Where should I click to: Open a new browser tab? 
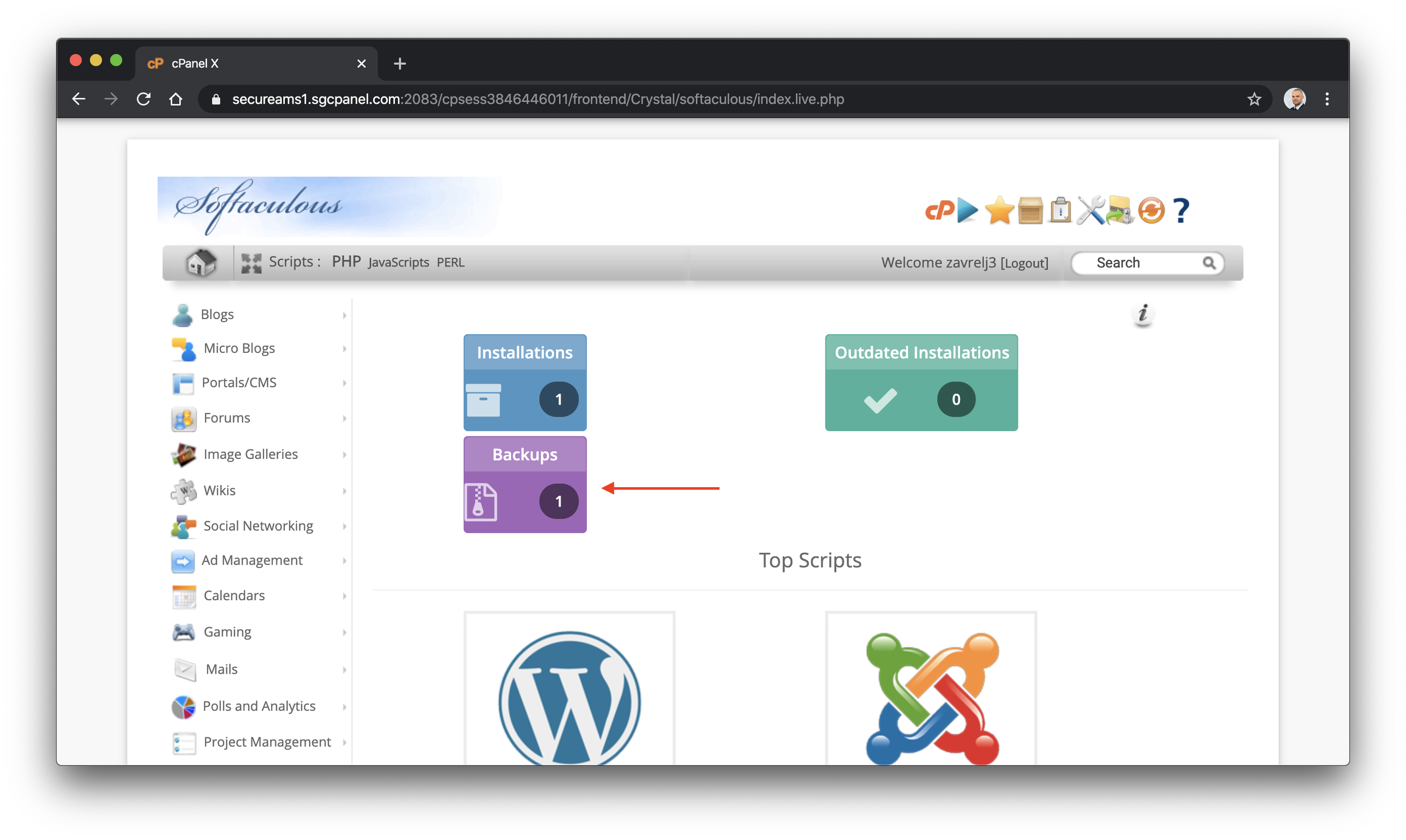pyautogui.click(x=400, y=64)
